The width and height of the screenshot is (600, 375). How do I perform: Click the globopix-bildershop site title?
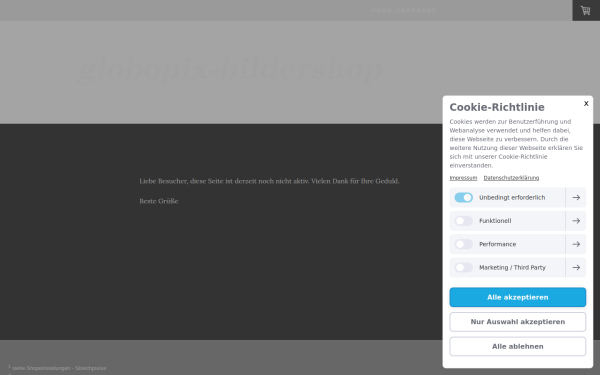click(x=231, y=69)
